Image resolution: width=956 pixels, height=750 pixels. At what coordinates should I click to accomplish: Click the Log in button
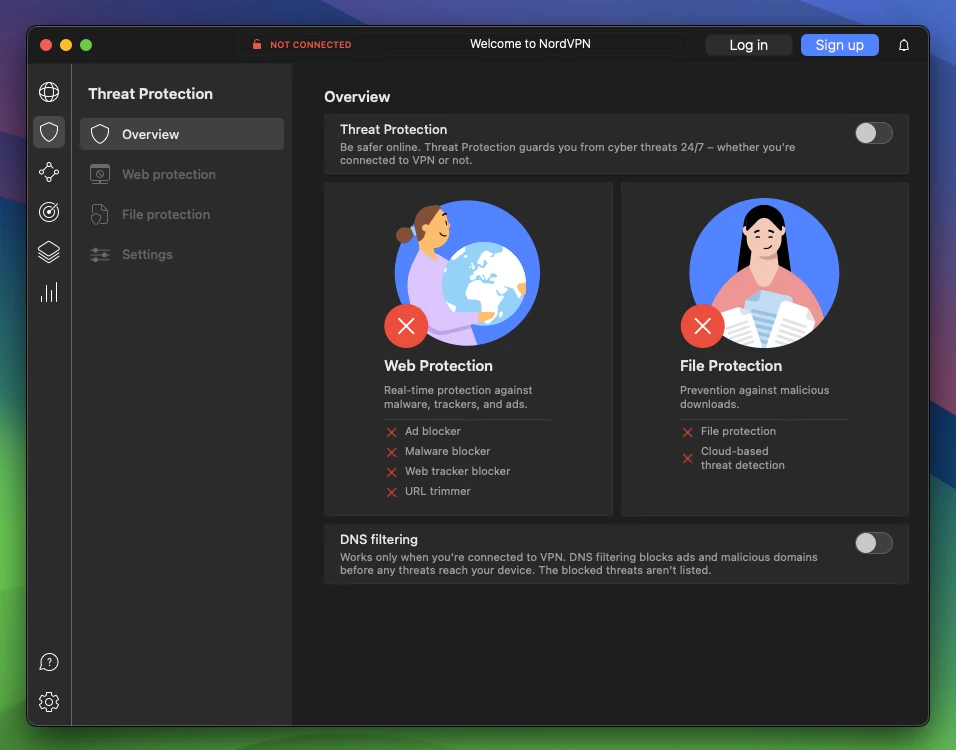point(748,45)
